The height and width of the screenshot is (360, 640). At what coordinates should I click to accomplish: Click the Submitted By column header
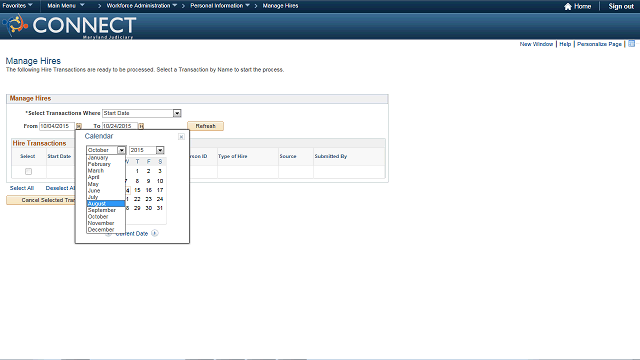coord(331,156)
